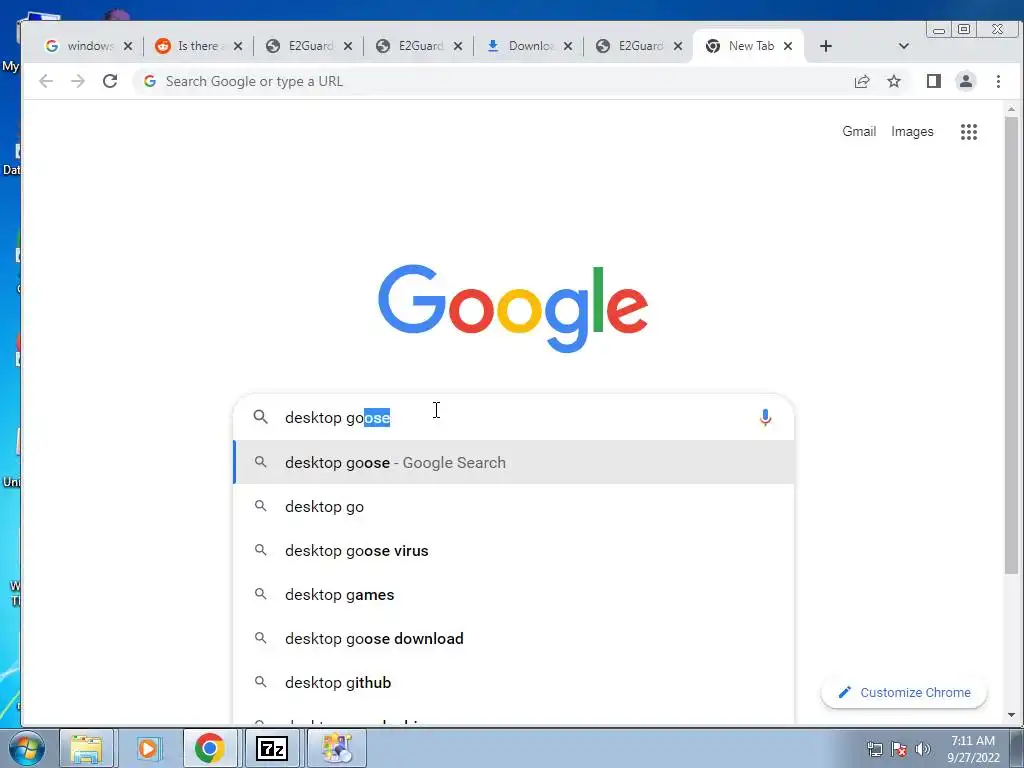The width and height of the screenshot is (1024, 768).
Task: Pick 'desktop goose download' suggestion
Action: click(514, 638)
